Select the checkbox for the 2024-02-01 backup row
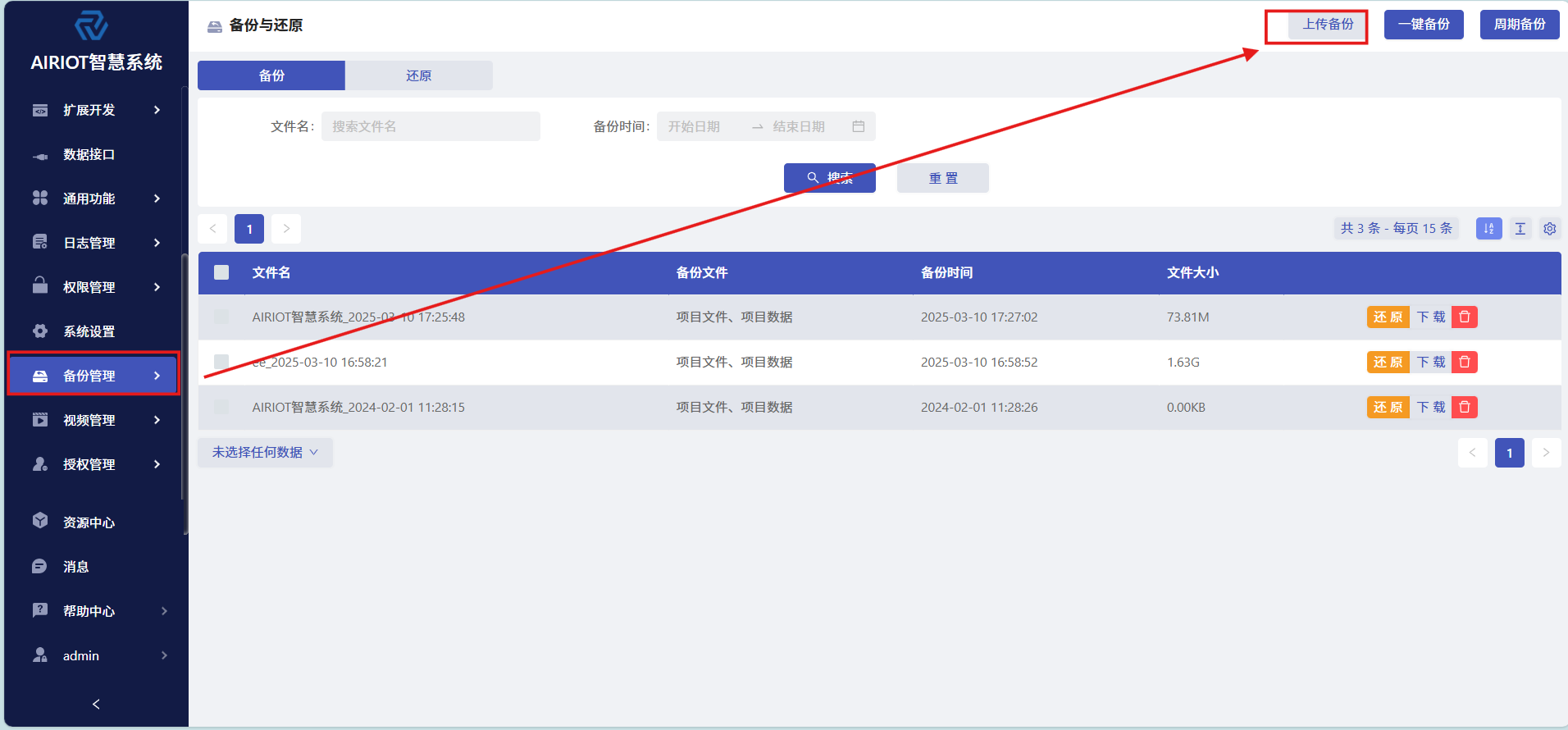Viewport: 1568px width, 730px height. [x=221, y=407]
